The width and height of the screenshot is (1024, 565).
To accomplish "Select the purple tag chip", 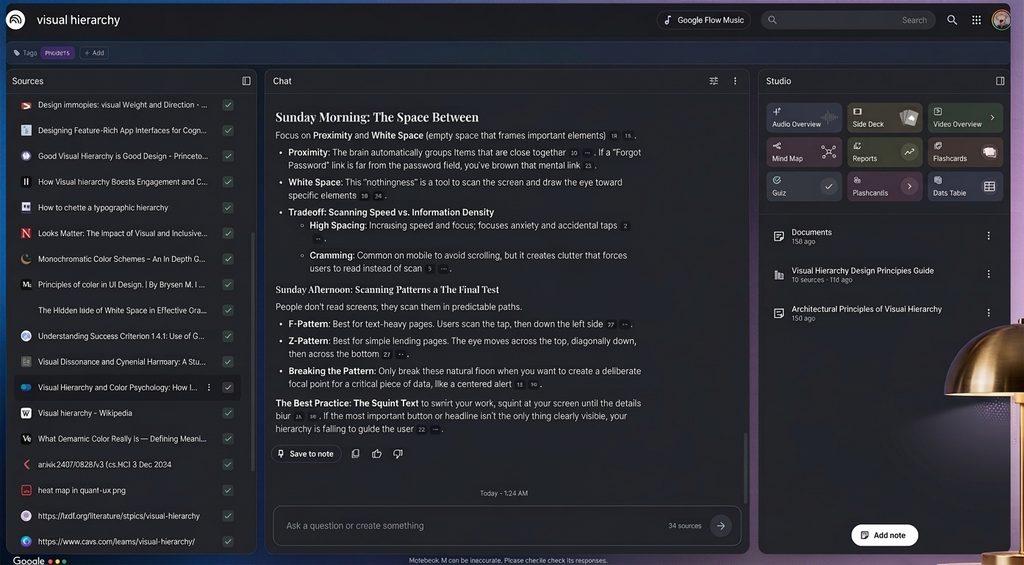I will (57, 53).
